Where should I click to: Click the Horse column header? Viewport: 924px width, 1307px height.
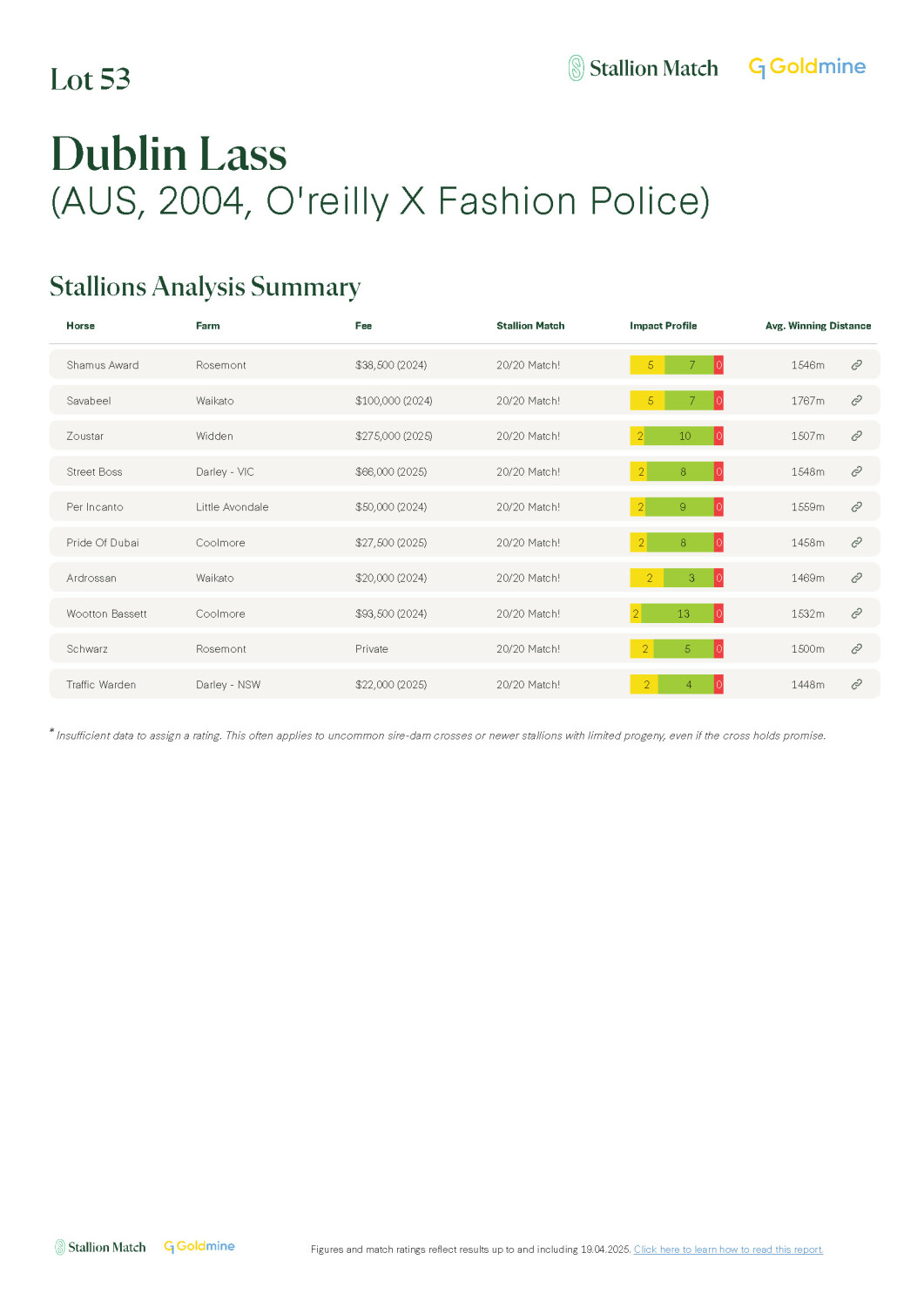80,326
